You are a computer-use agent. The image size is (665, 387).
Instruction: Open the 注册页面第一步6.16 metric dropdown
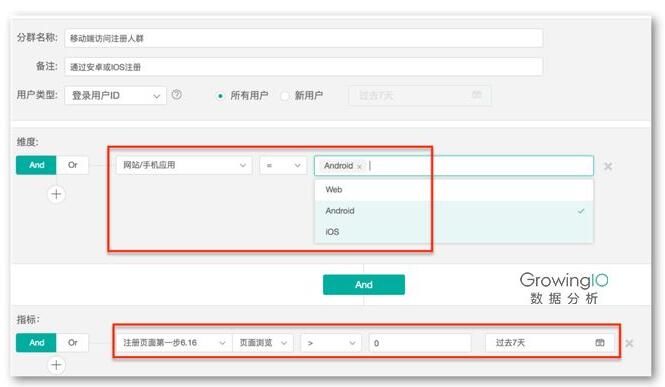pos(174,342)
